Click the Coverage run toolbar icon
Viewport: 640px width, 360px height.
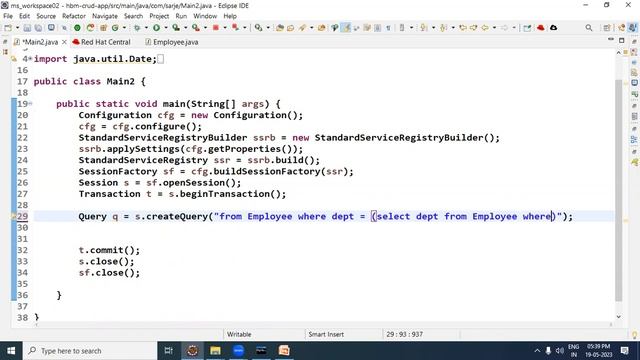click(176, 28)
